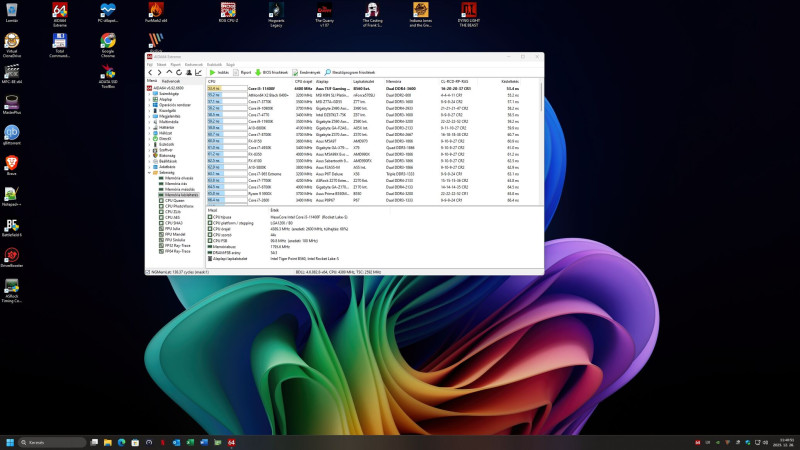Expand the Számítógép tree node
The height and width of the screenshot is (450, 800).
150,94
